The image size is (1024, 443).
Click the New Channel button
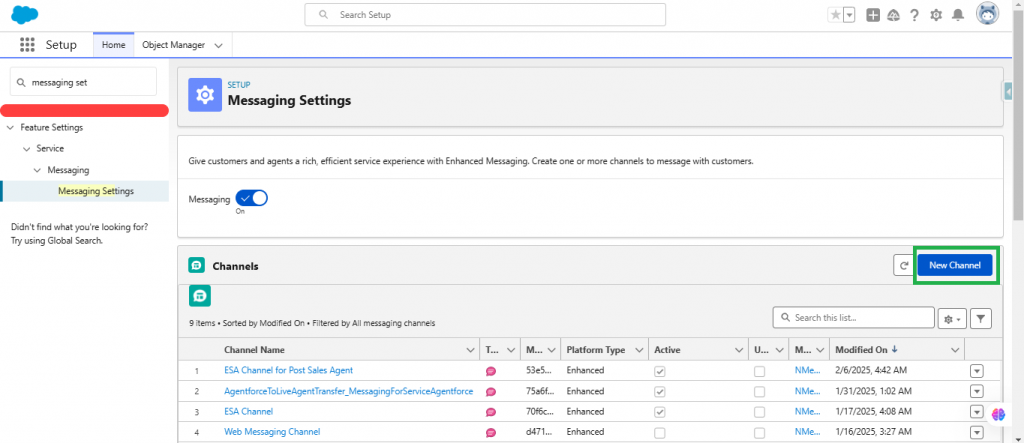coord(955,265)
